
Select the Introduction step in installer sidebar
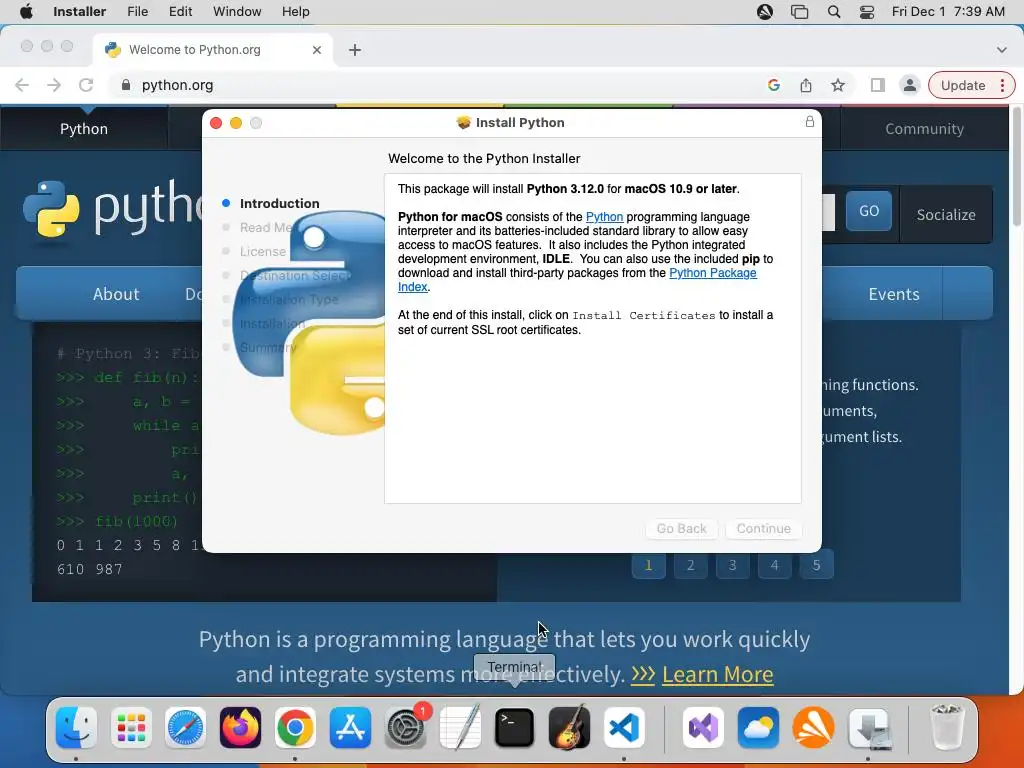280,203
